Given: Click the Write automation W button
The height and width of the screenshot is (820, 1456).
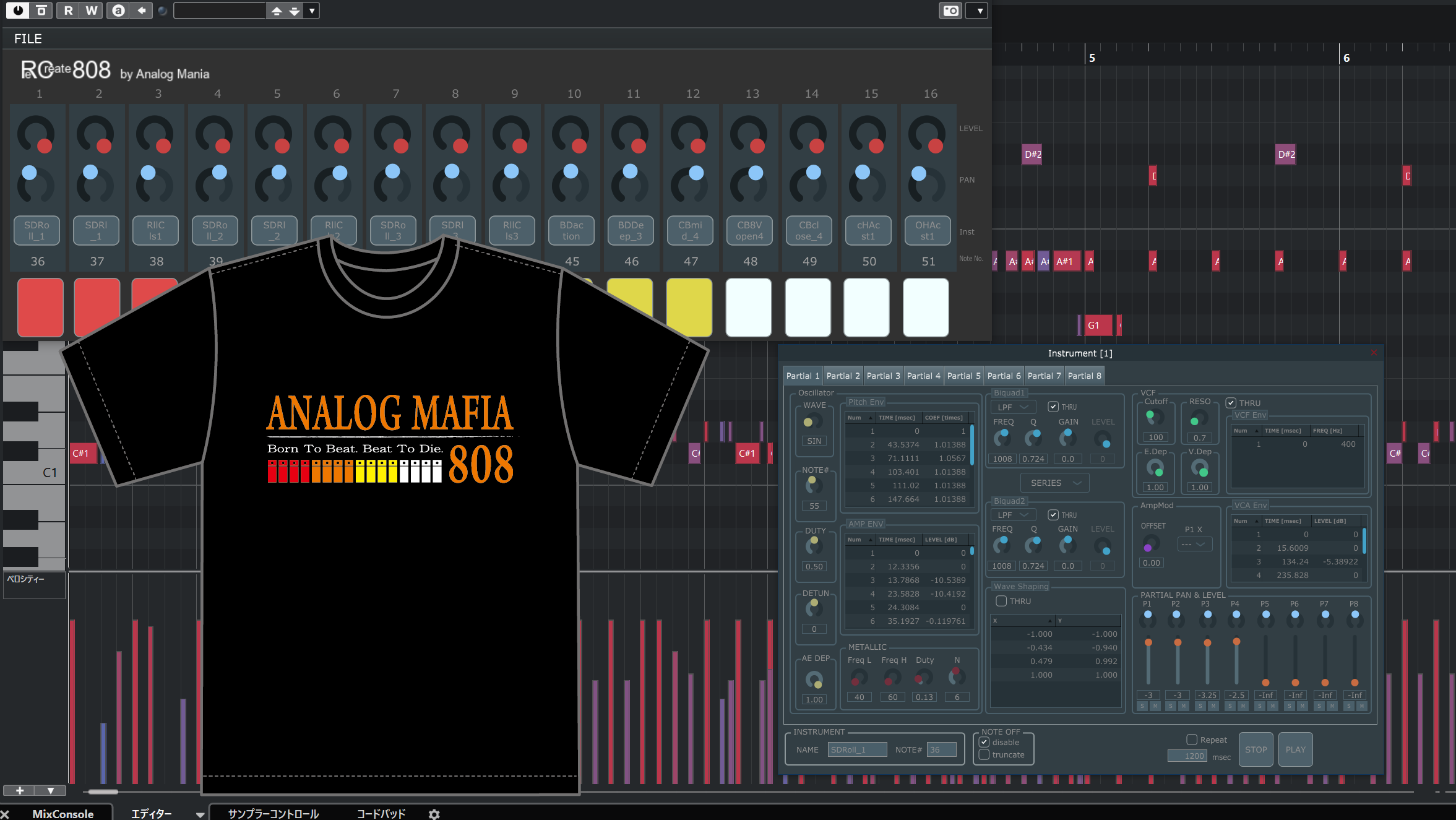Looking at the screenshot, I should 92,11.
